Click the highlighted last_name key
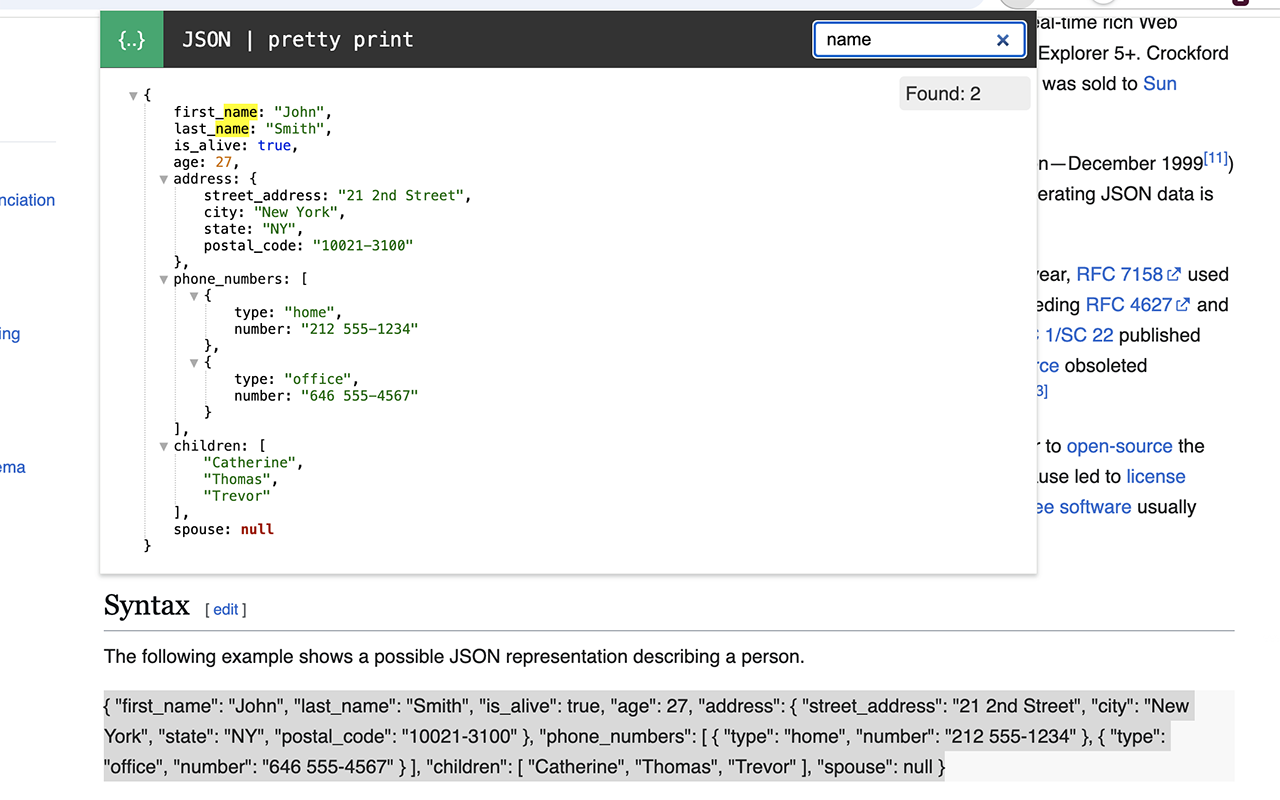The image size is (1280, 800). pos(211,129)
